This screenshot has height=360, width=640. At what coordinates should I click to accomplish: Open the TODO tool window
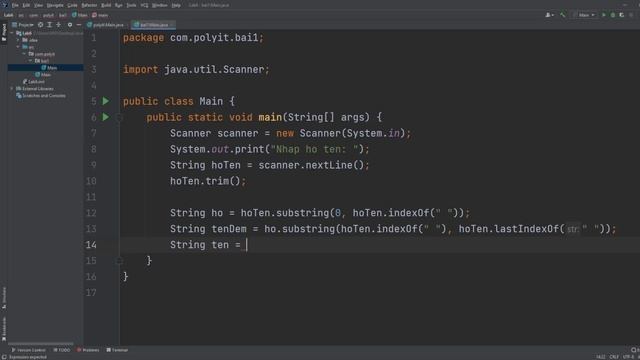point(62,350)
